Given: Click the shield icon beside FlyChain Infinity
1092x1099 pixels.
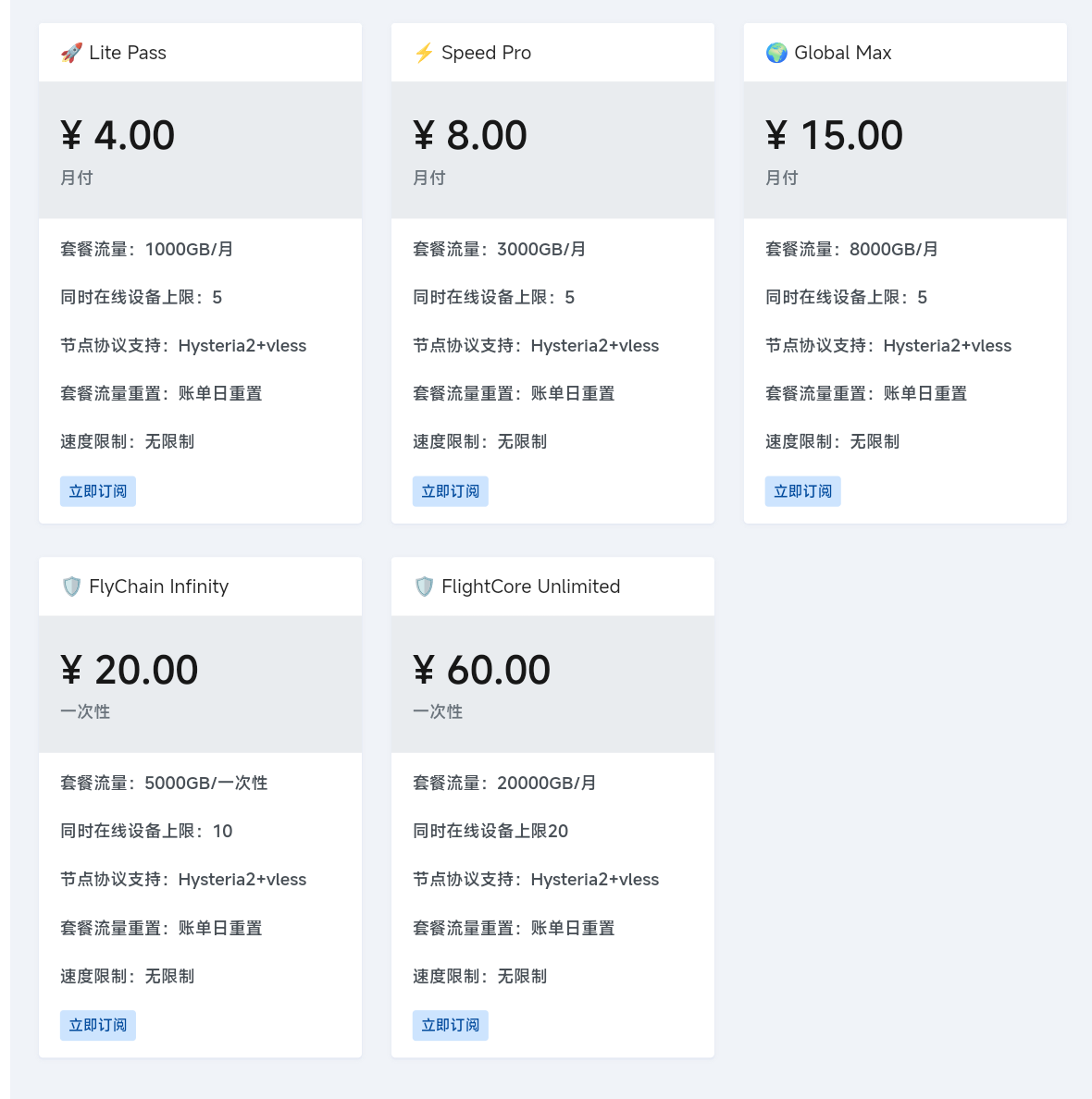Looking at the screenshot, I should coord(71,587).
